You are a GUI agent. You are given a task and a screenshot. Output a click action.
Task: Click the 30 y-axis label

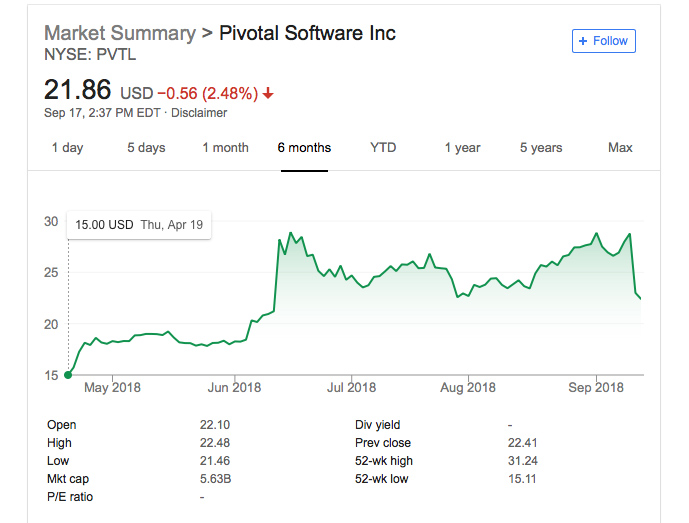click(51, 222)
